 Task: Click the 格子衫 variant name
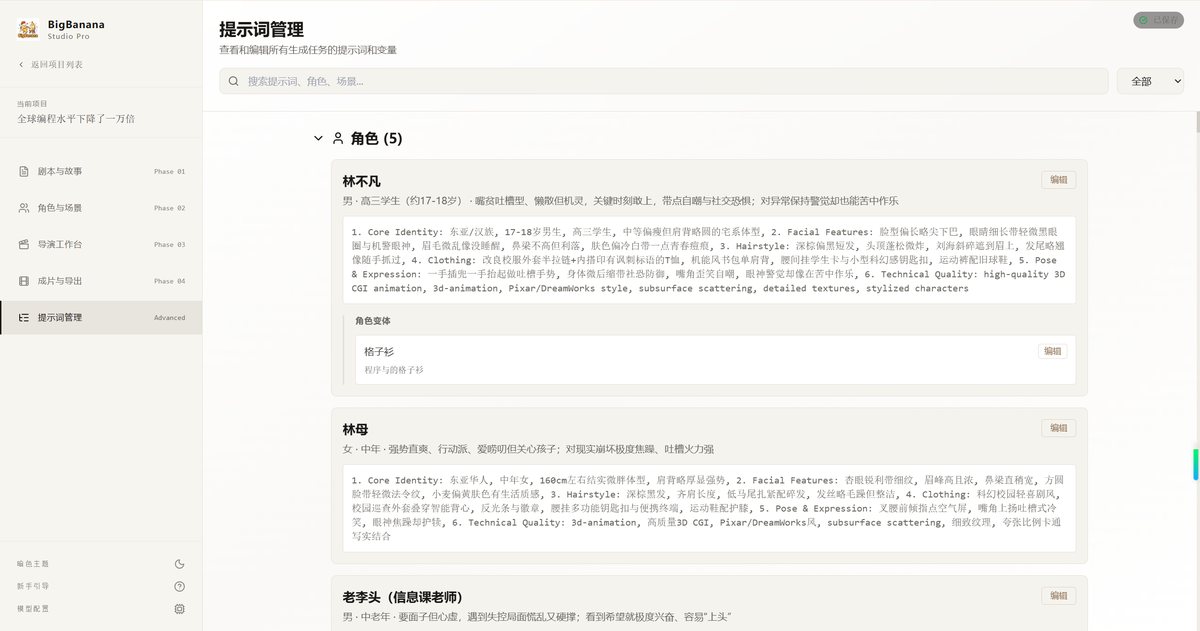[379, 352]
